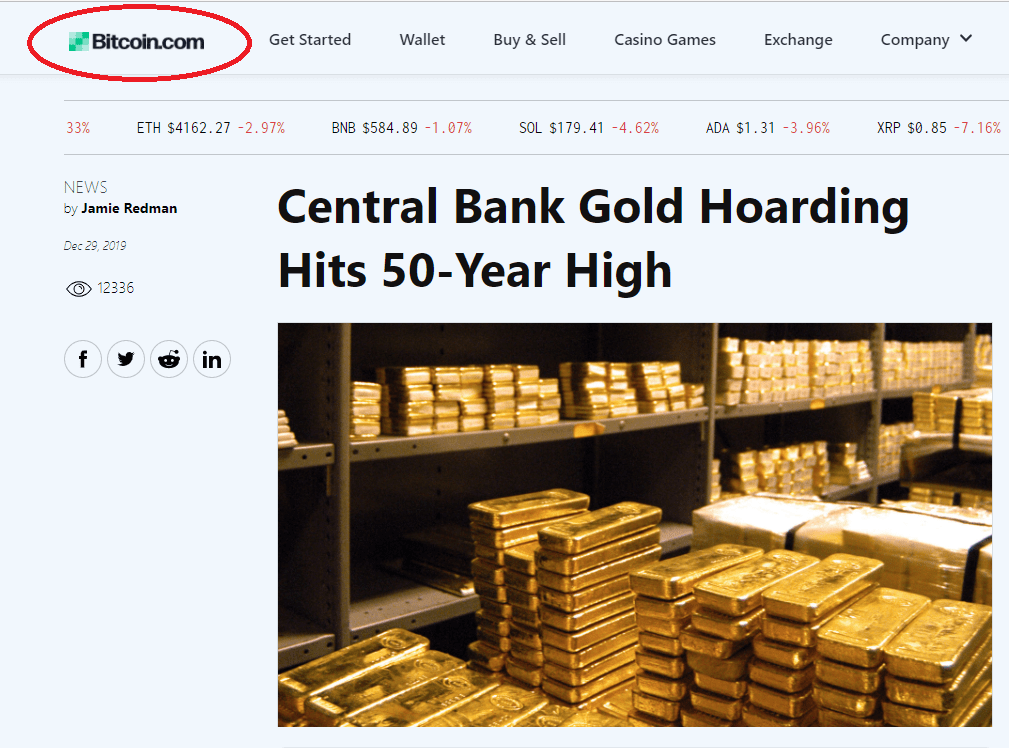Select ETH price in ticker

[210, 128]
